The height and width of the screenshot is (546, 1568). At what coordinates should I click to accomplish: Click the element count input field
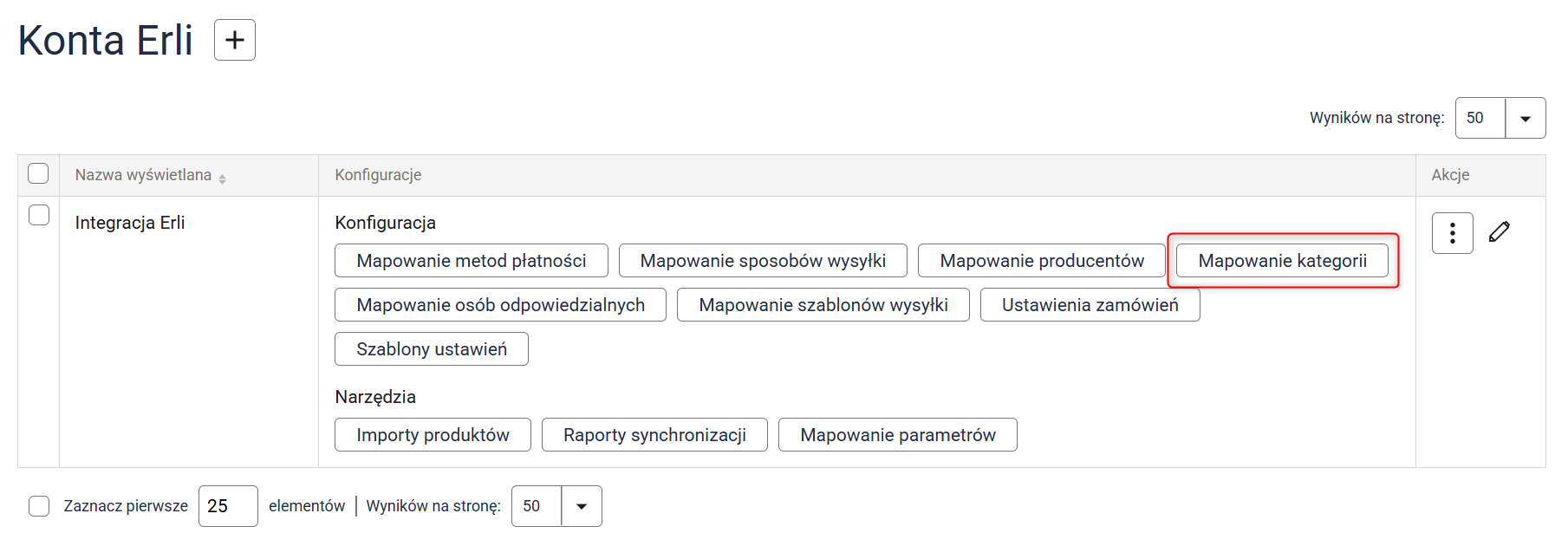coord(228,506)
